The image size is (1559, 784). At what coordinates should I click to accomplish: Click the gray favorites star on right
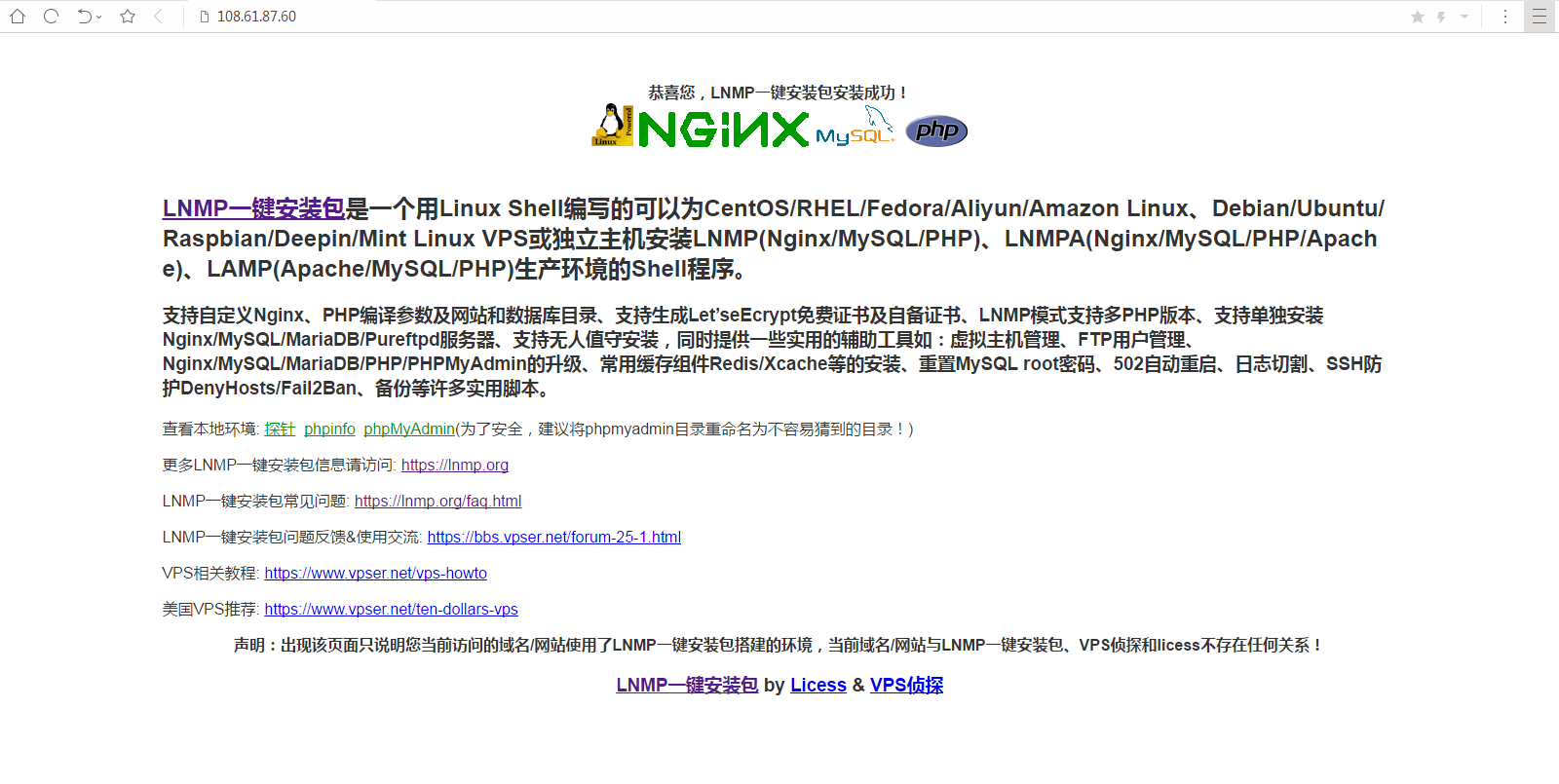[x=1418, y=17]
